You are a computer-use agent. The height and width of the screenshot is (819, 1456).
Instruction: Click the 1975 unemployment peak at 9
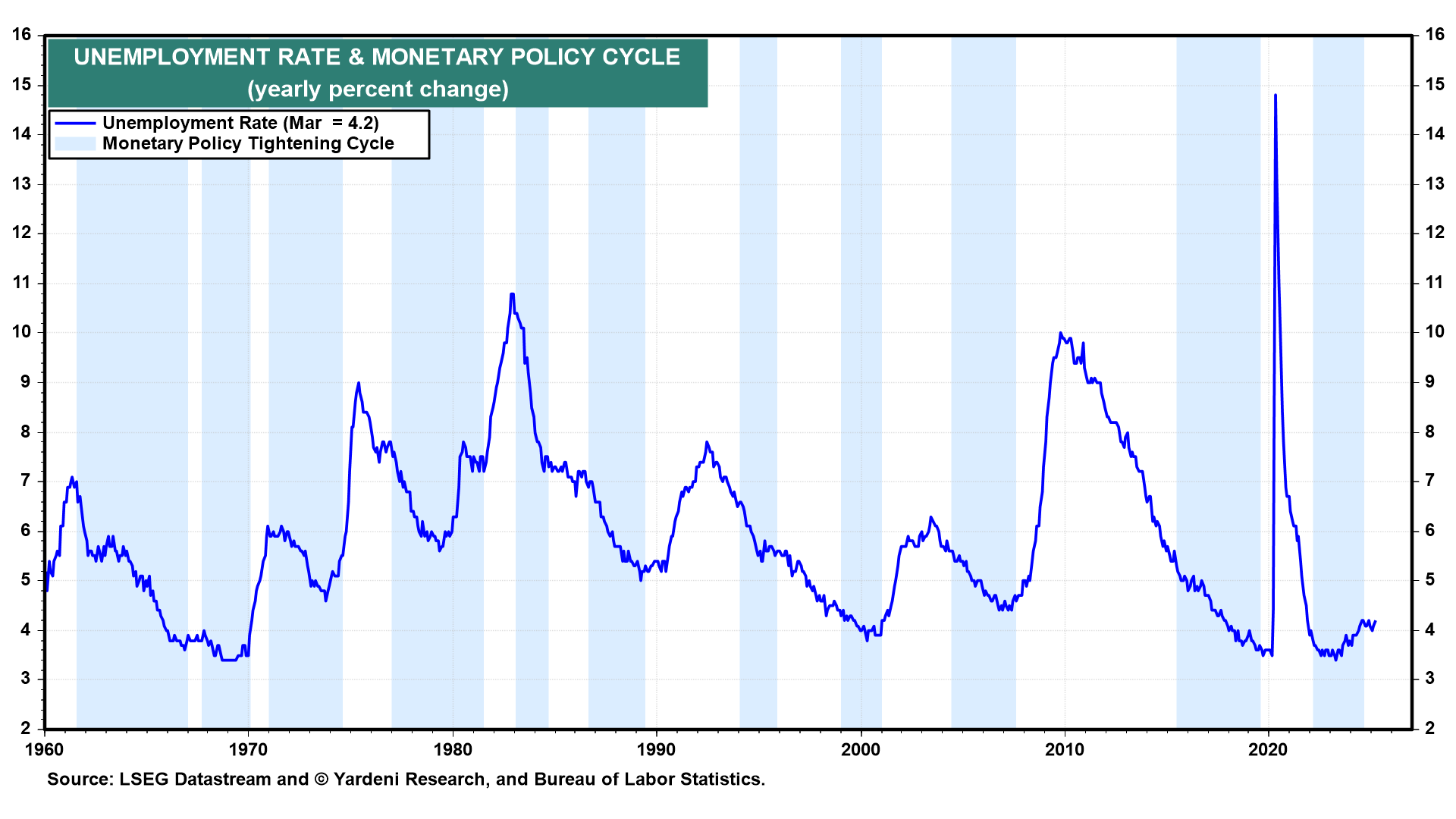(358, 384)
